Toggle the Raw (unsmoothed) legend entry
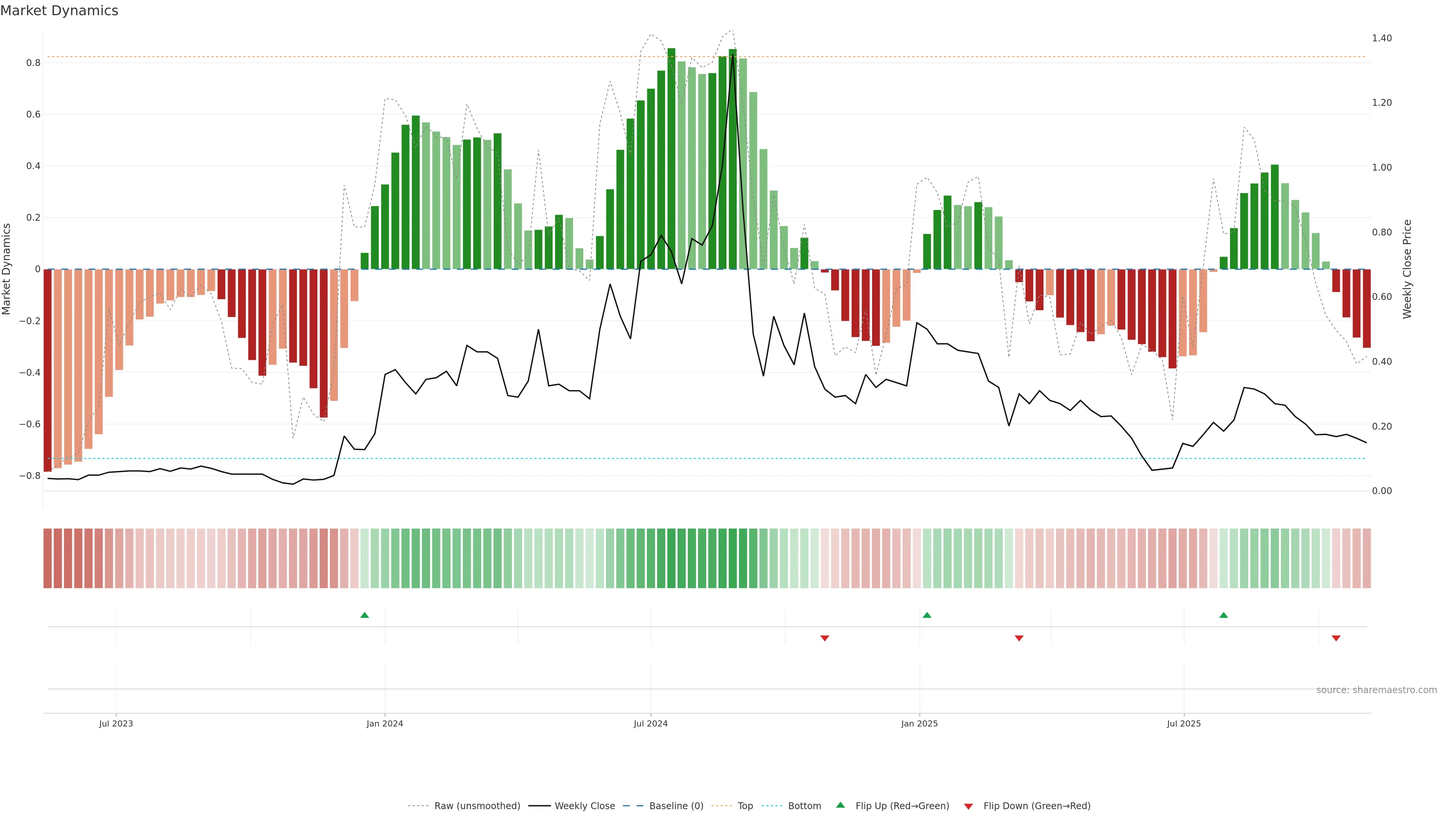 point(477,806)
